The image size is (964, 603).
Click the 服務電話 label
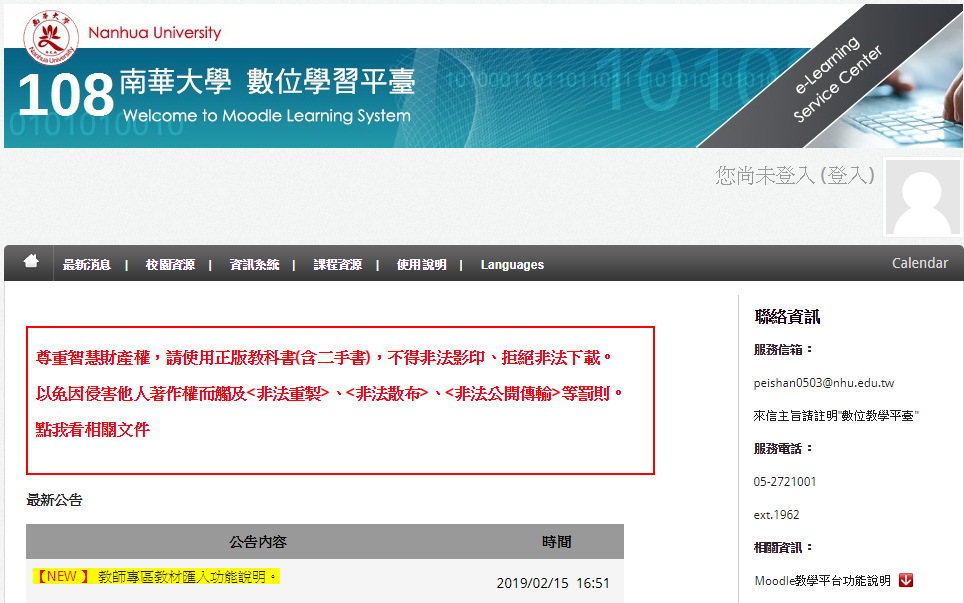pos(783,449)
